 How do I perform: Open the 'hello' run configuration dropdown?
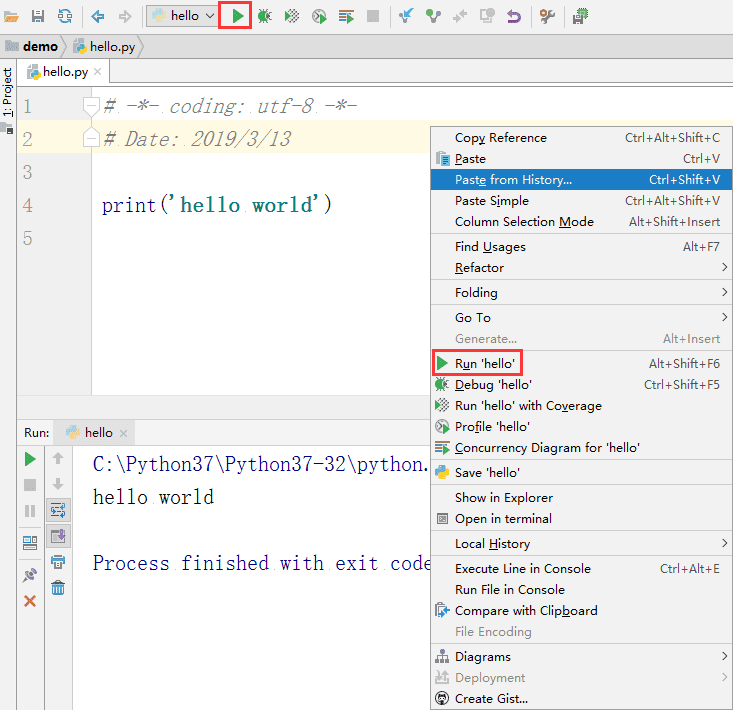tap(181, 16)
